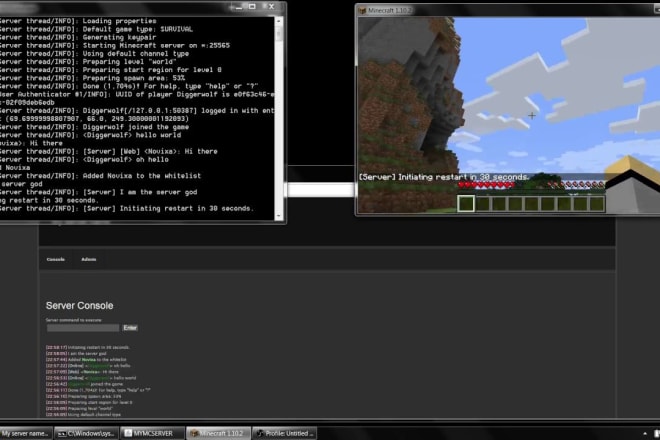Select Minecraft 1.10.2 taskbar button

pyautogui.click(x=218, y=433)
